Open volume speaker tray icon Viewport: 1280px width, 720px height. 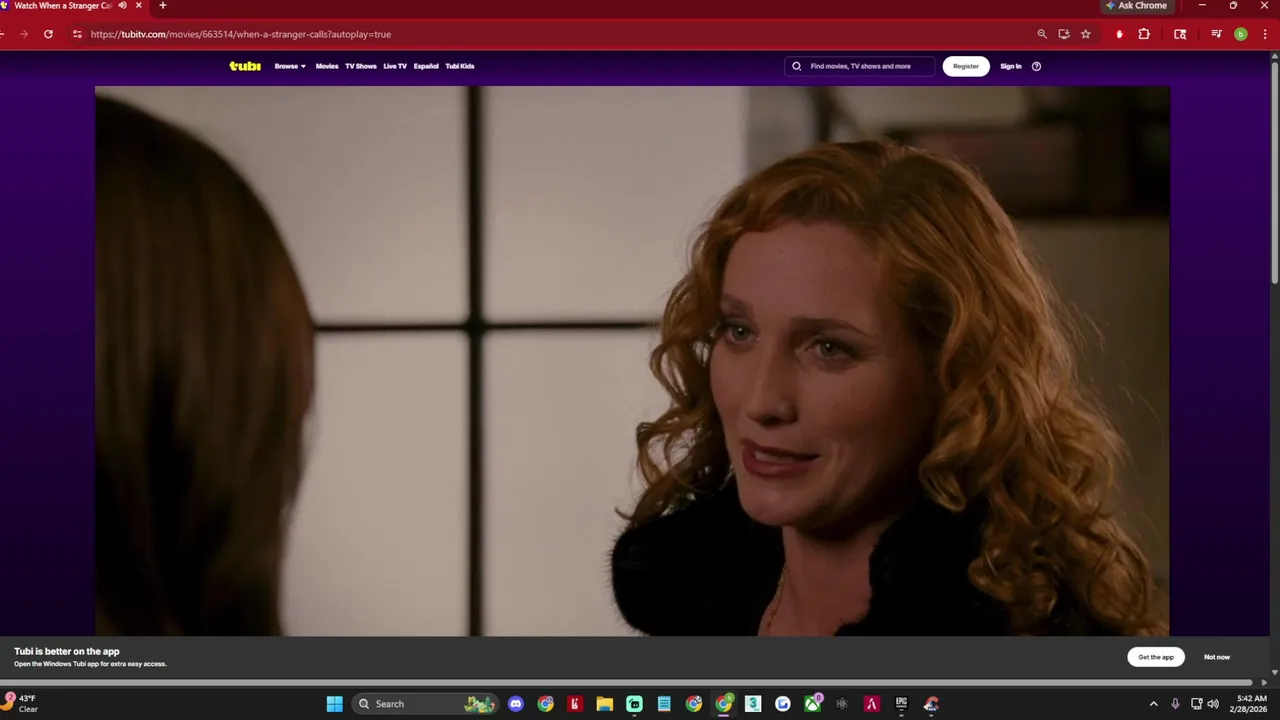click(x=1213, y=704)
